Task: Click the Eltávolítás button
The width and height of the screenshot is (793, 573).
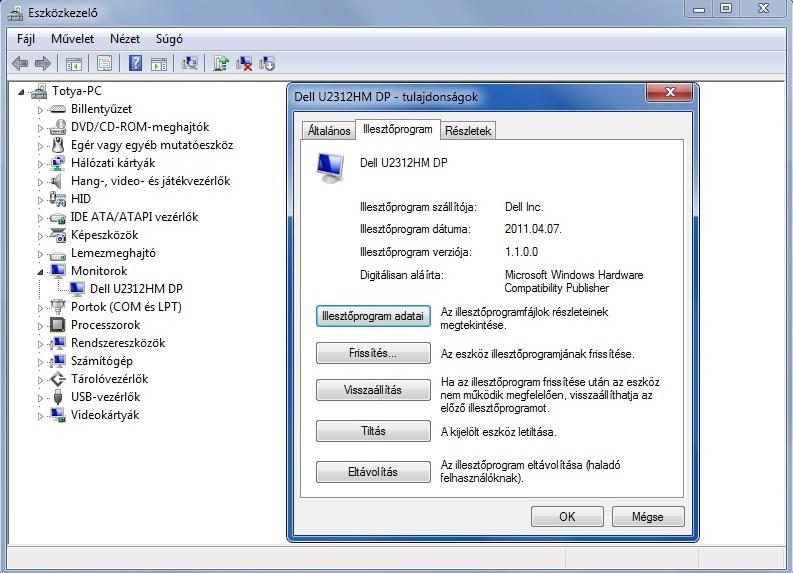Action: click(373, 472)
